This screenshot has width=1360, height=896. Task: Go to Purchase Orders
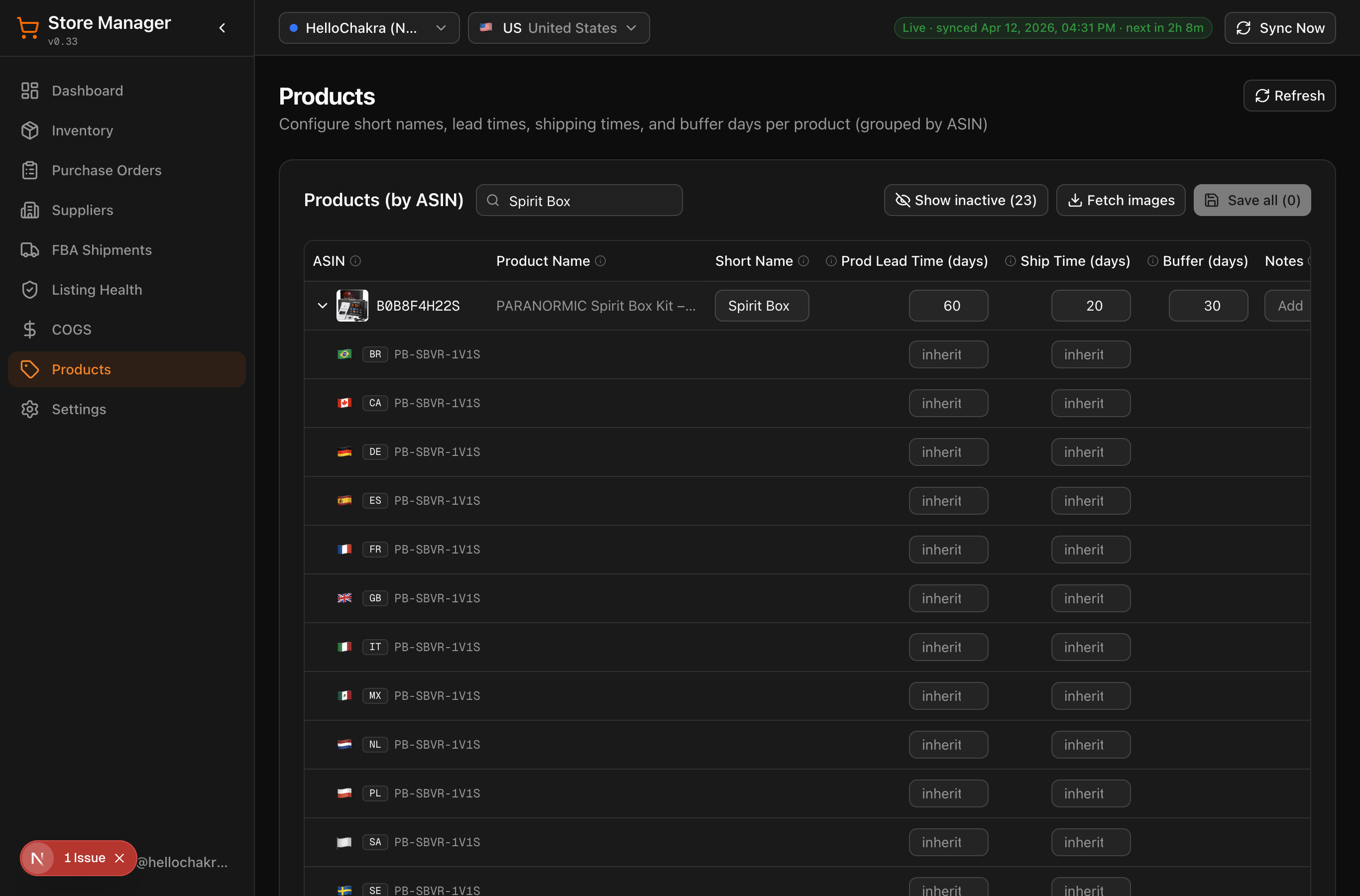127,170
